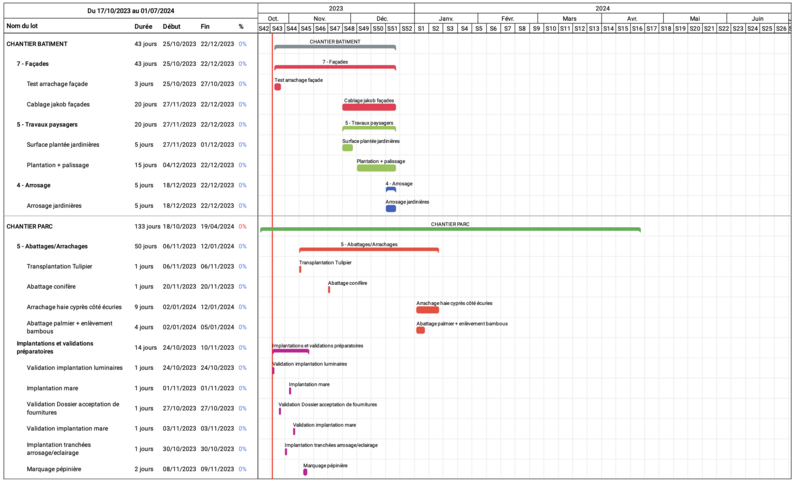Click the Nom du lot column header
The width and height of the screenshot is (800, 498).
(22, 26)
